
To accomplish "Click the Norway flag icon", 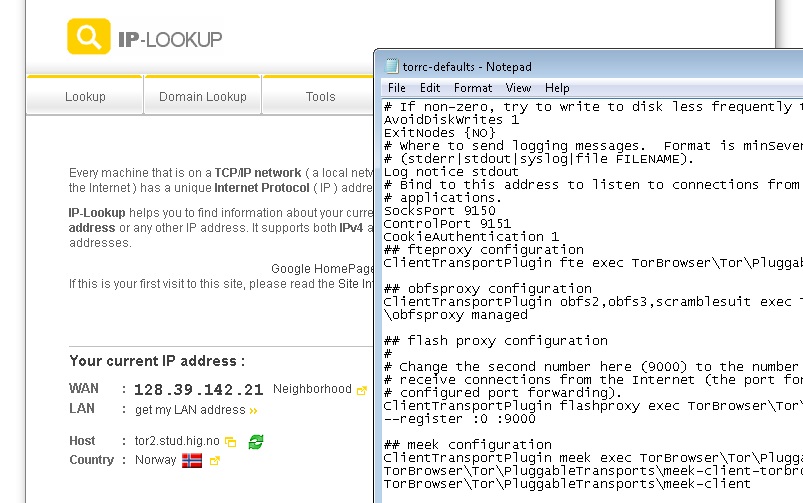I will click(x=192, y=460).
